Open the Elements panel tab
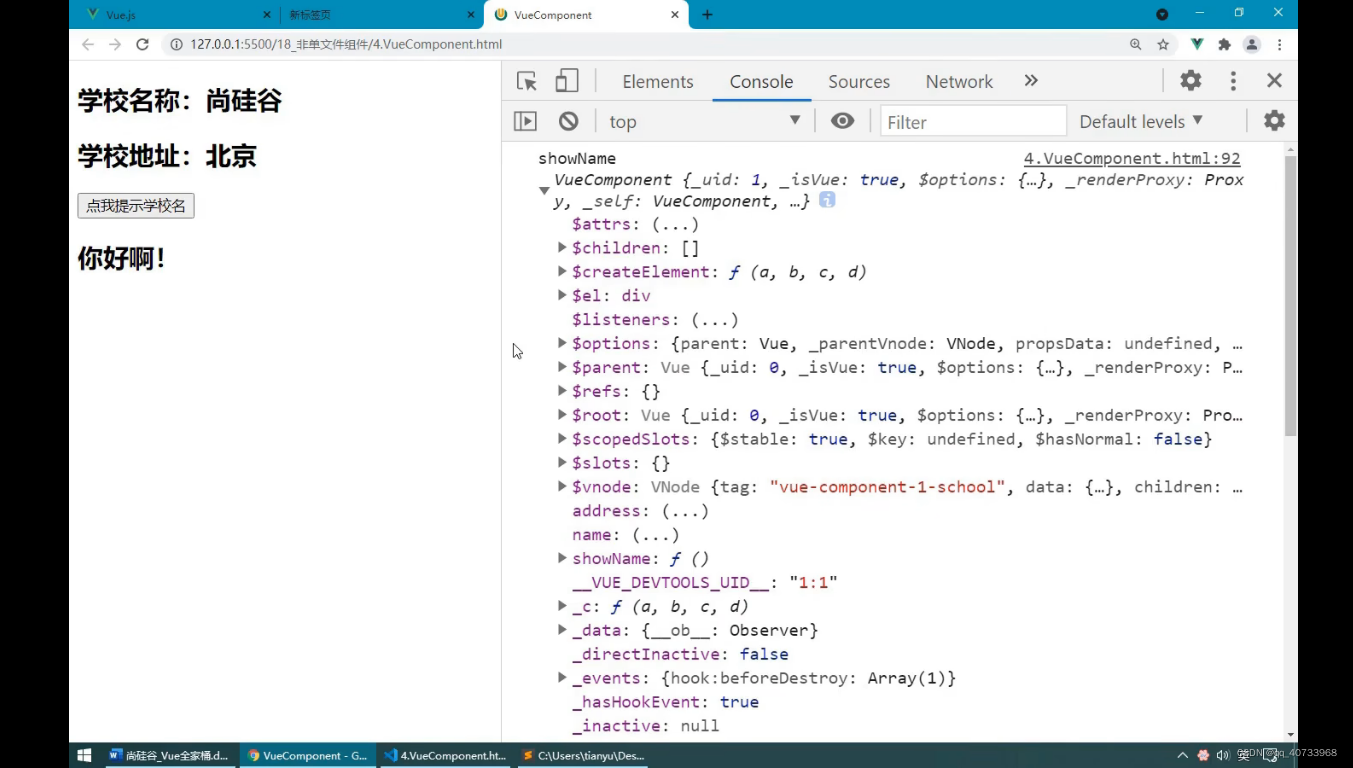This screenshot has height=768, width=1353. (657, 82)
